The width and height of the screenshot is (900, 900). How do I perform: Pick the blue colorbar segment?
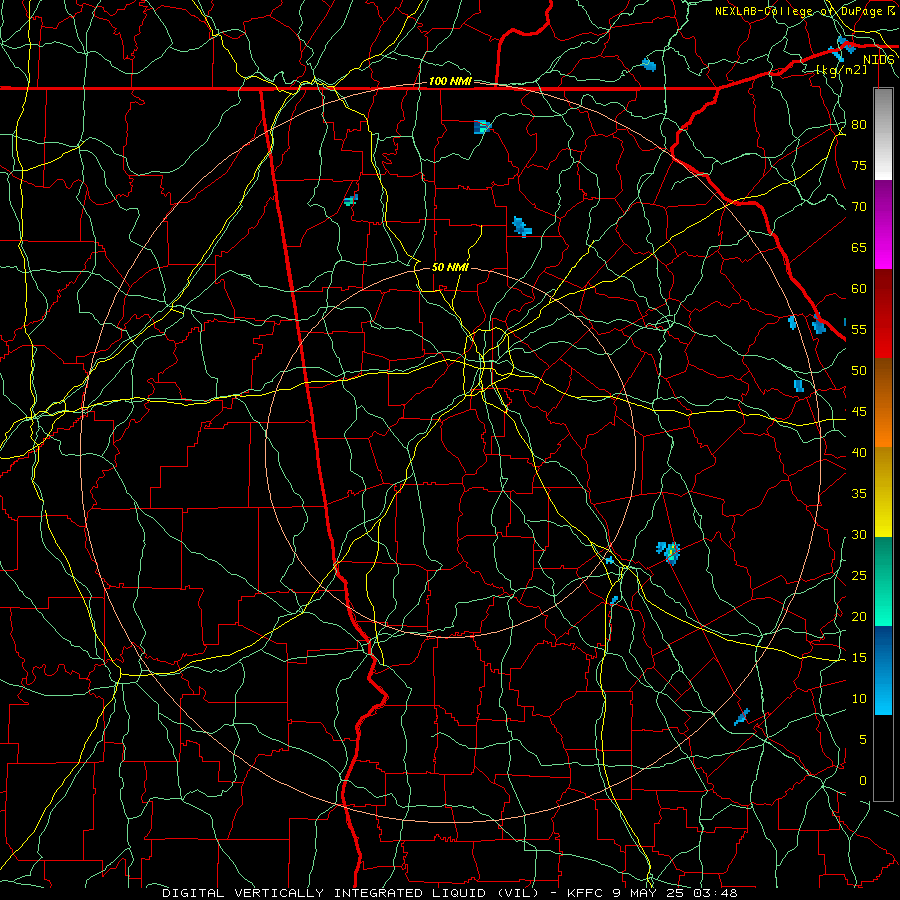tap(883, 670)
